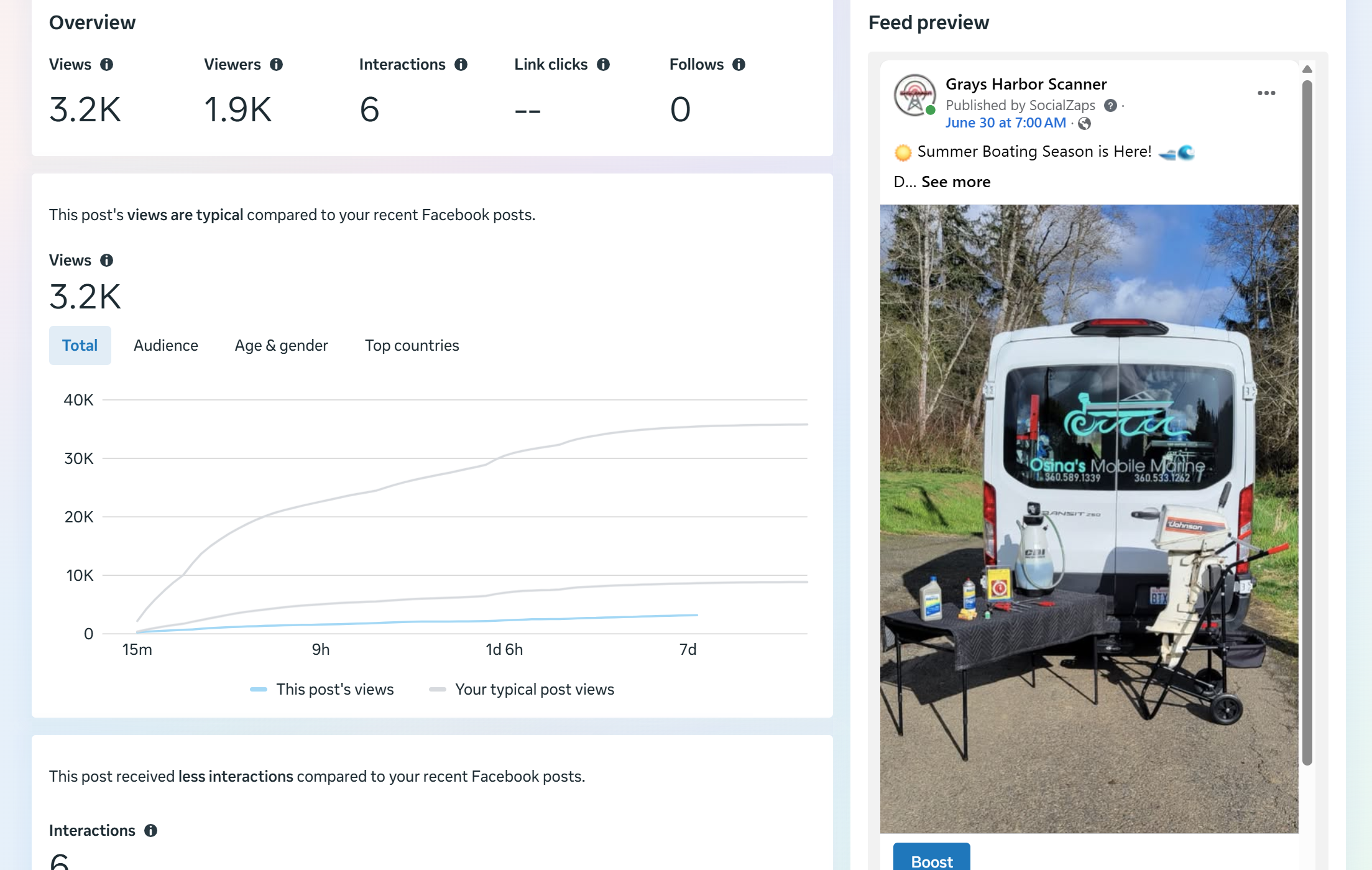
Task: Click the globe public audience icon
Action: pos(1085,124)
